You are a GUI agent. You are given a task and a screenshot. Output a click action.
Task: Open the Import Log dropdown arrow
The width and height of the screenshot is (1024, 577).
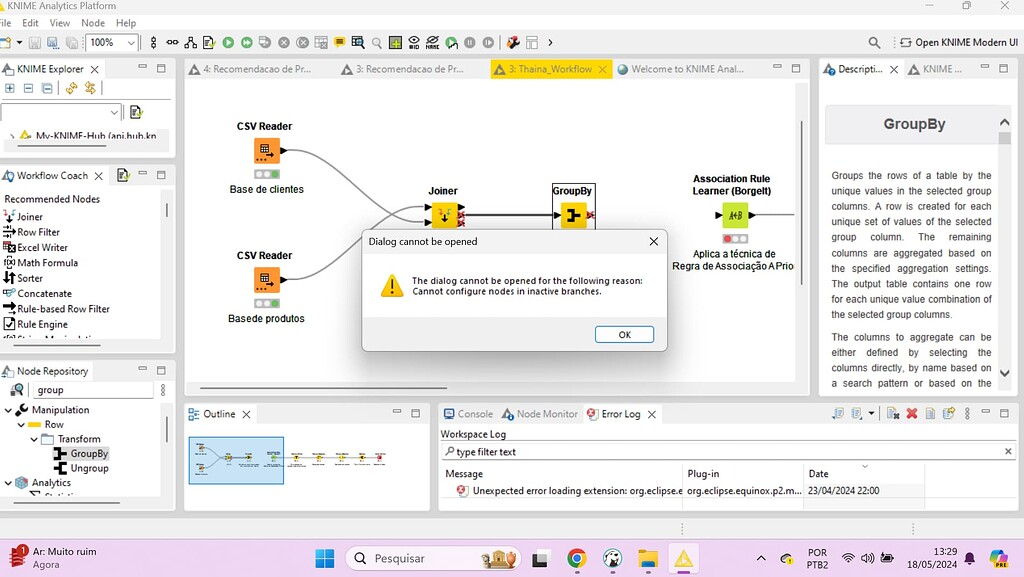click(871, 413)
